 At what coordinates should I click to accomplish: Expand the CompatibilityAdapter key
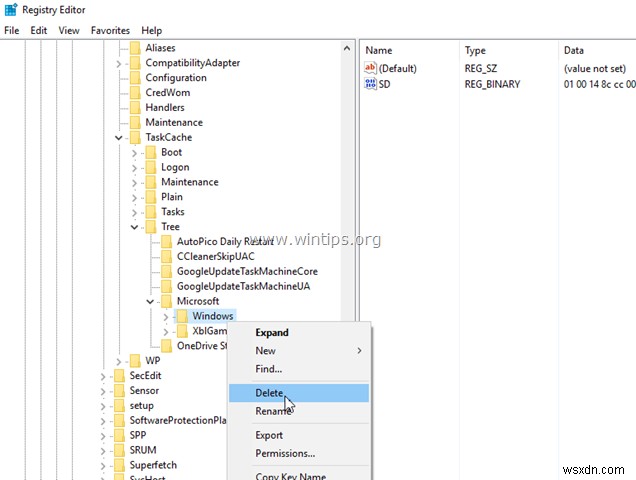[118, 64]
